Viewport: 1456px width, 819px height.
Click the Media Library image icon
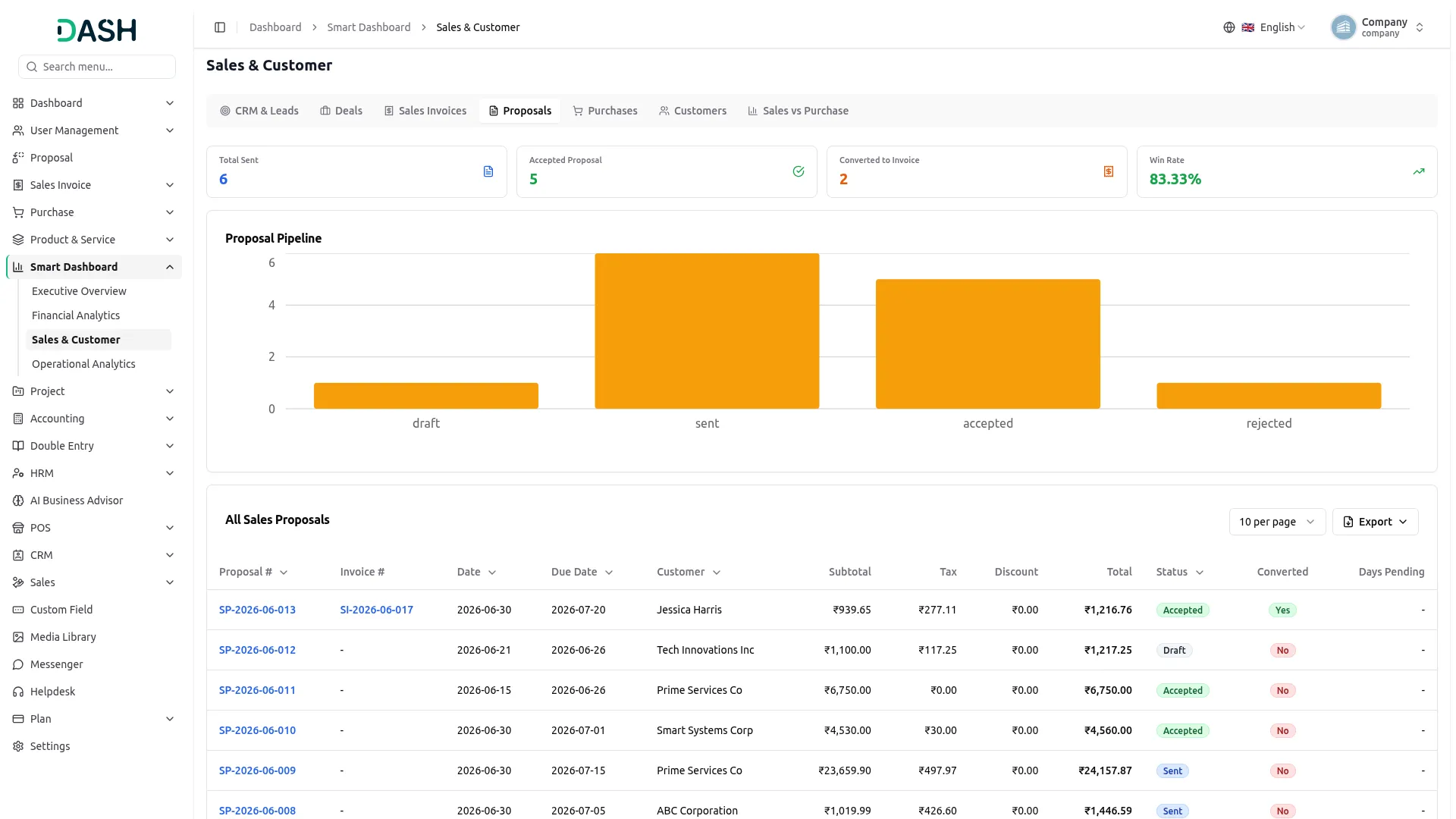point(18,637)
